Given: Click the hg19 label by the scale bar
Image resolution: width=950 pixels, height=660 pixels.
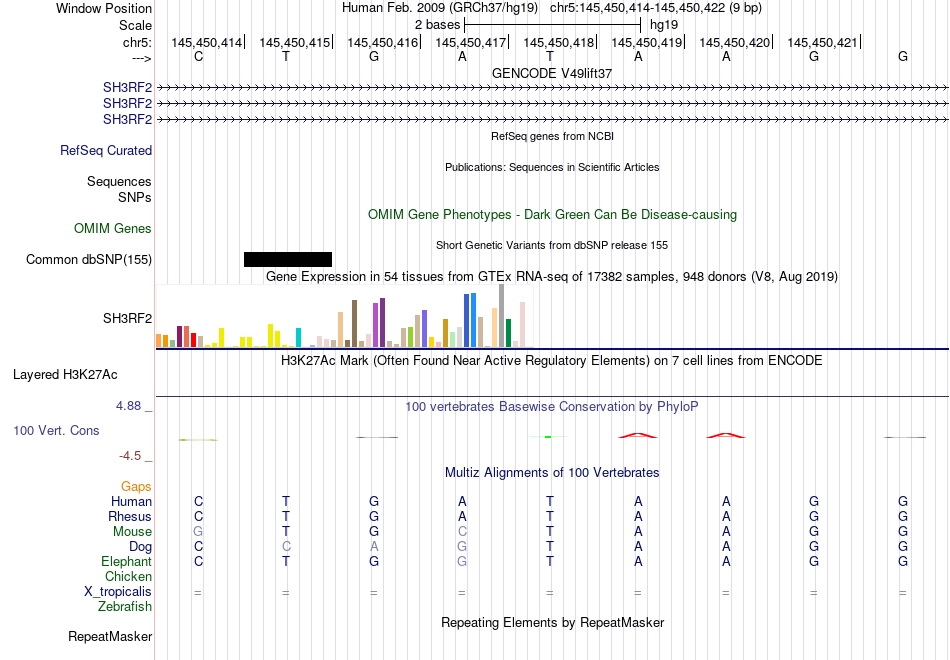Looking at the screenshot, I should point(664,25).
